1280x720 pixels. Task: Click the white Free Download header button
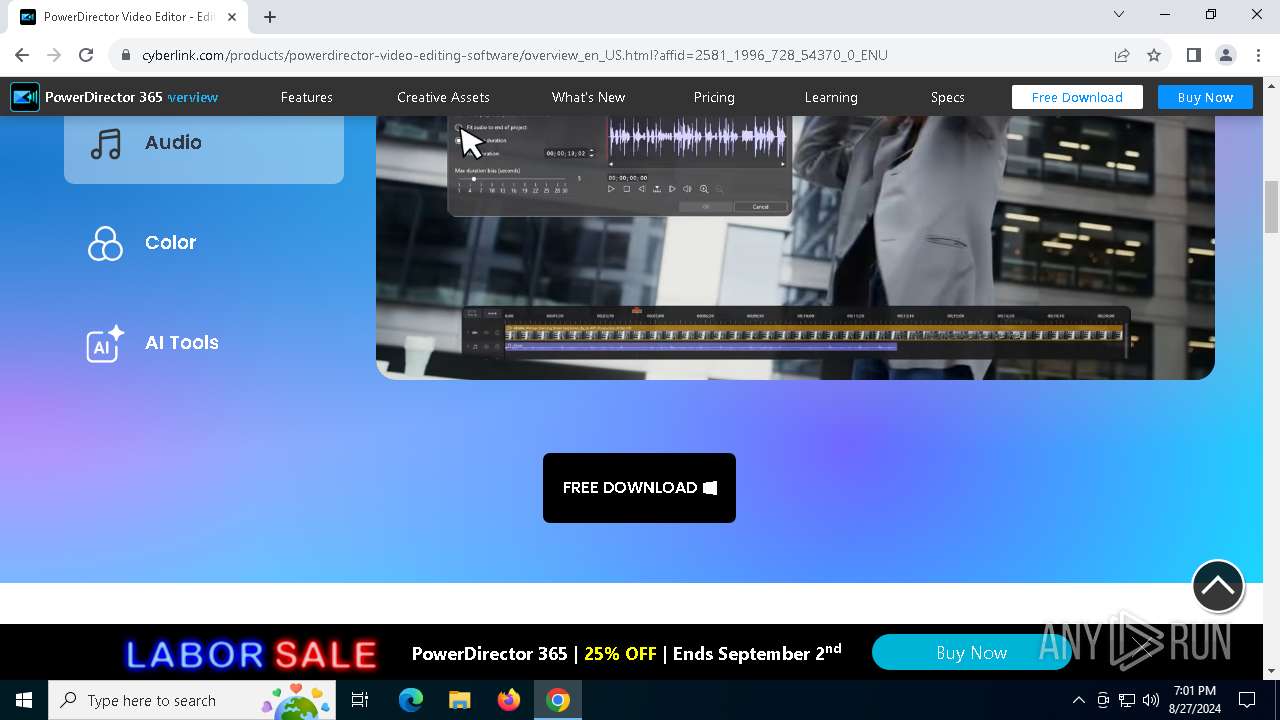point(1077,97)
